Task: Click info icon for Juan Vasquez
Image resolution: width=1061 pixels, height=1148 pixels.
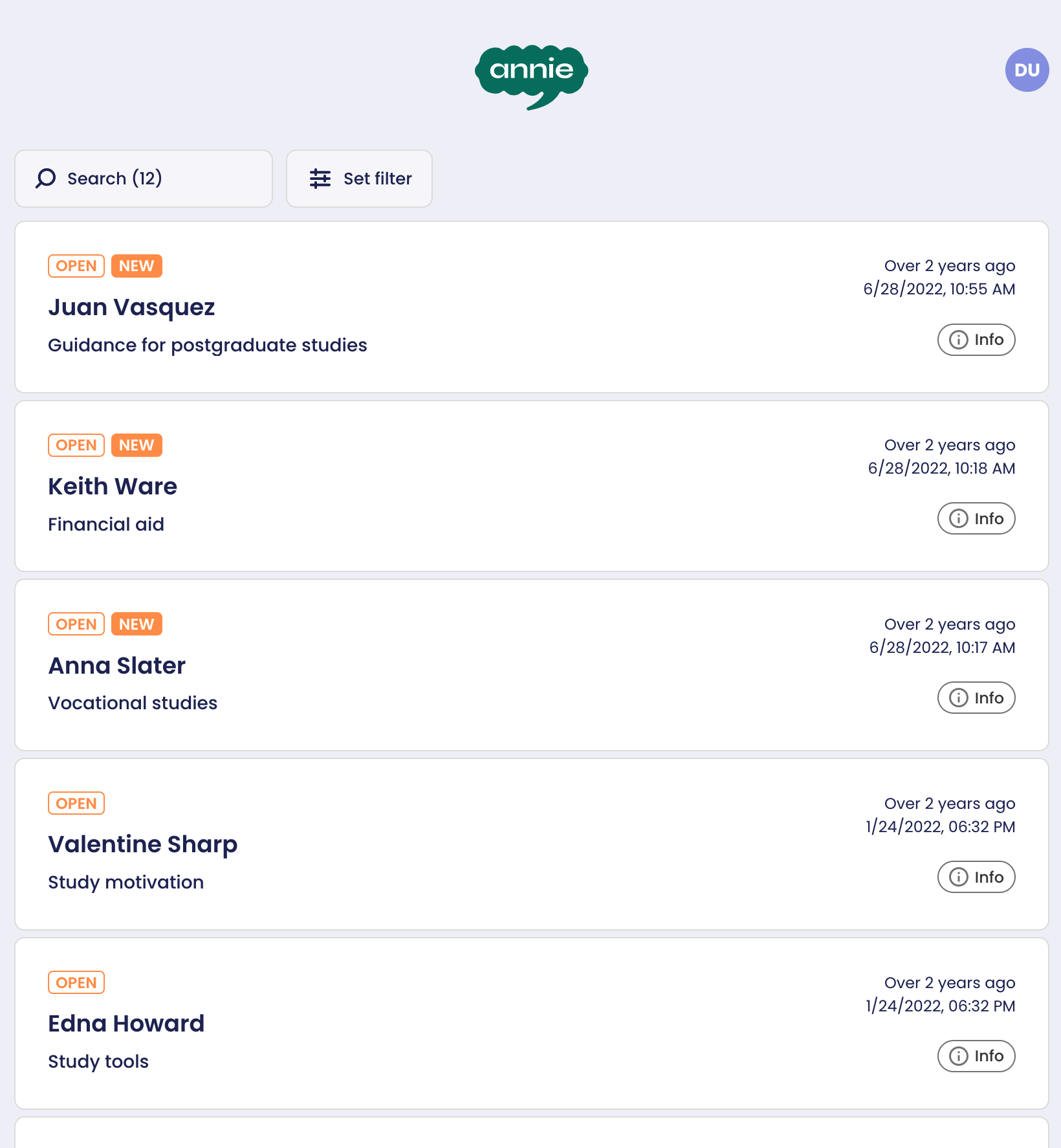Action: pos(958,340)
